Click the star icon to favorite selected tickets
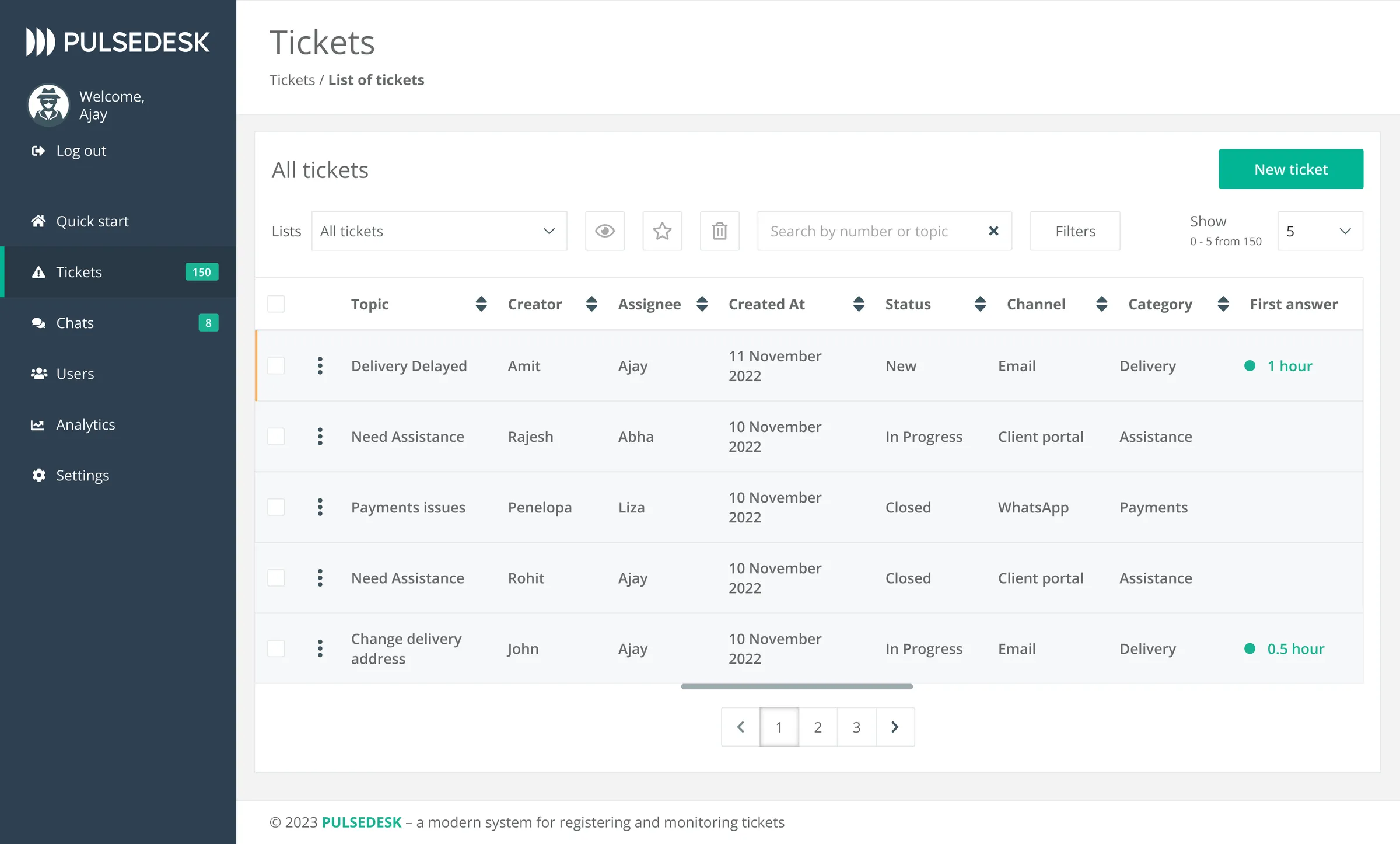 click(x=662, y=231)
